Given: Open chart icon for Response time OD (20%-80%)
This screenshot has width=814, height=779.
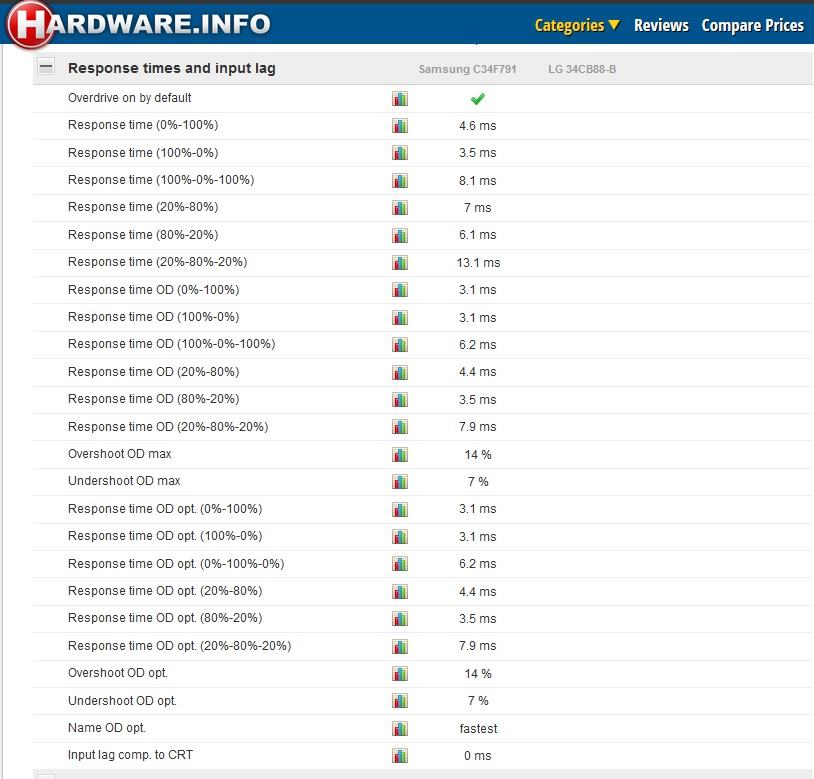Looking at the screenshot, I should (x=400, y=372).
